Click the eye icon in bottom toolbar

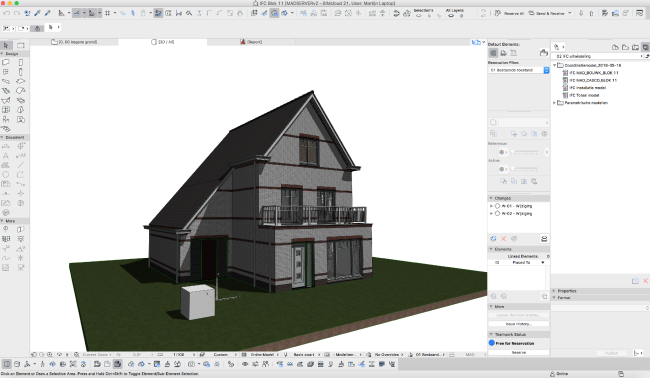pyautogui.click(x=245, y=364)
